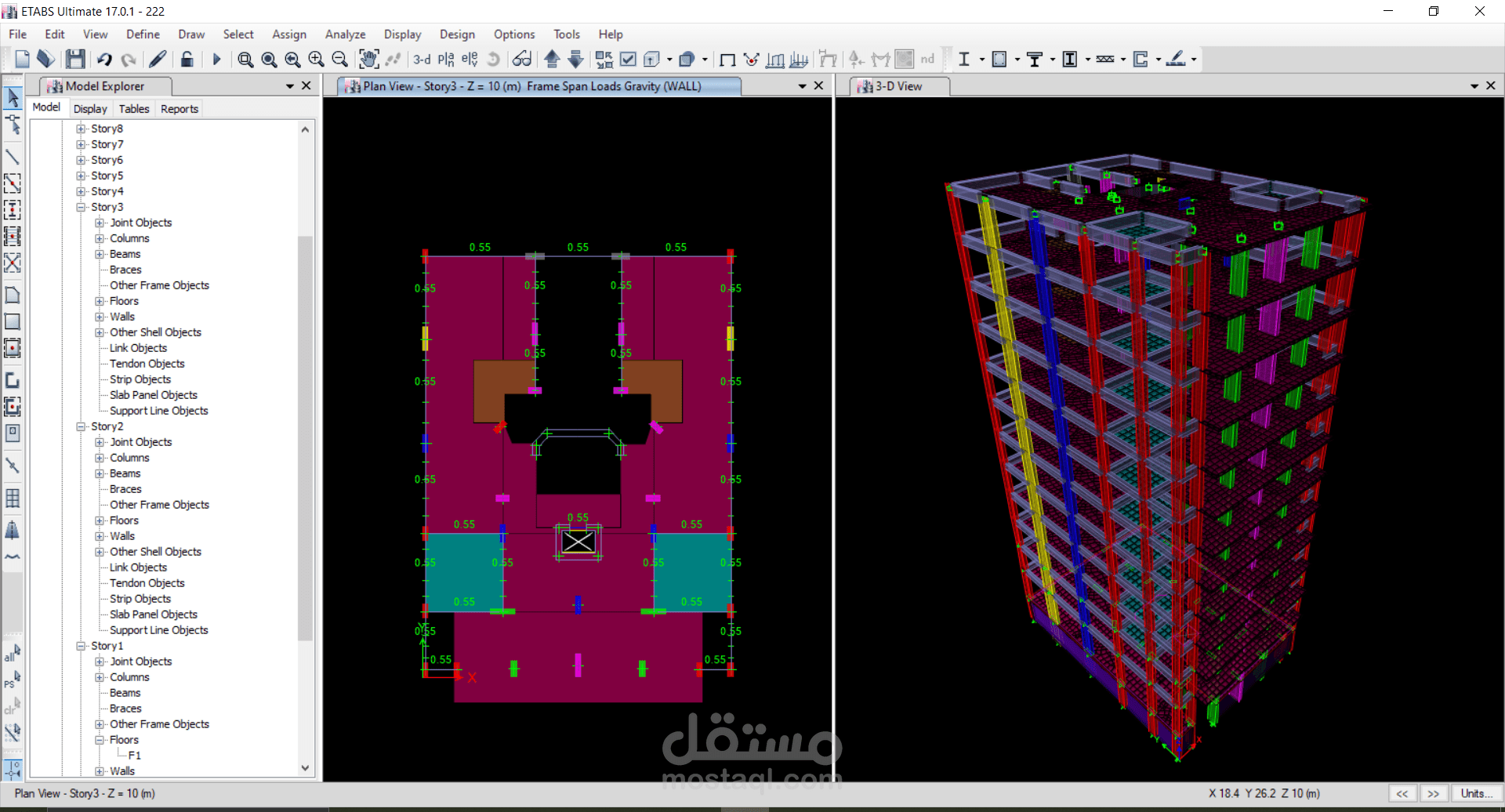The image size is (1505, 812).
Task: Close the Model Explorer panel
Action: pyautogui.click(x=306, y=85)
